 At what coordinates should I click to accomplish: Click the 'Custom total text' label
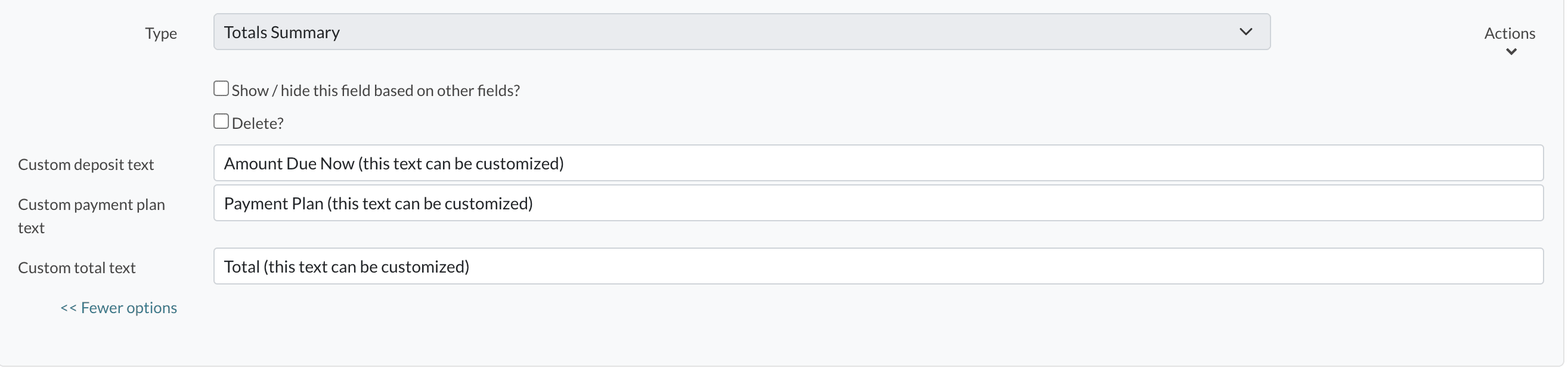(x=77, y=268)
